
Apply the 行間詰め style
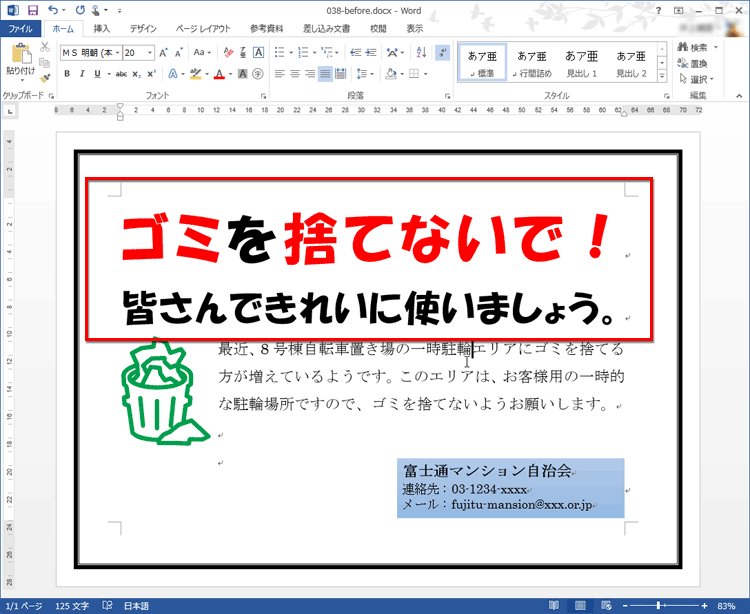click(532, 62)
